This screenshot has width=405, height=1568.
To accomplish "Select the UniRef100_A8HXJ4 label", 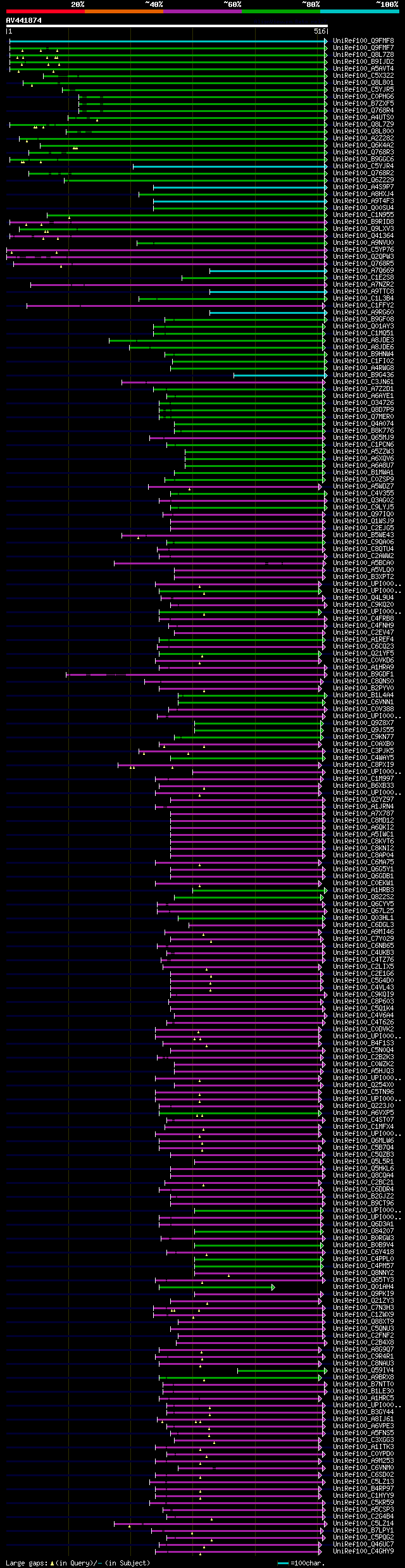I will click(x=363, y=194).
